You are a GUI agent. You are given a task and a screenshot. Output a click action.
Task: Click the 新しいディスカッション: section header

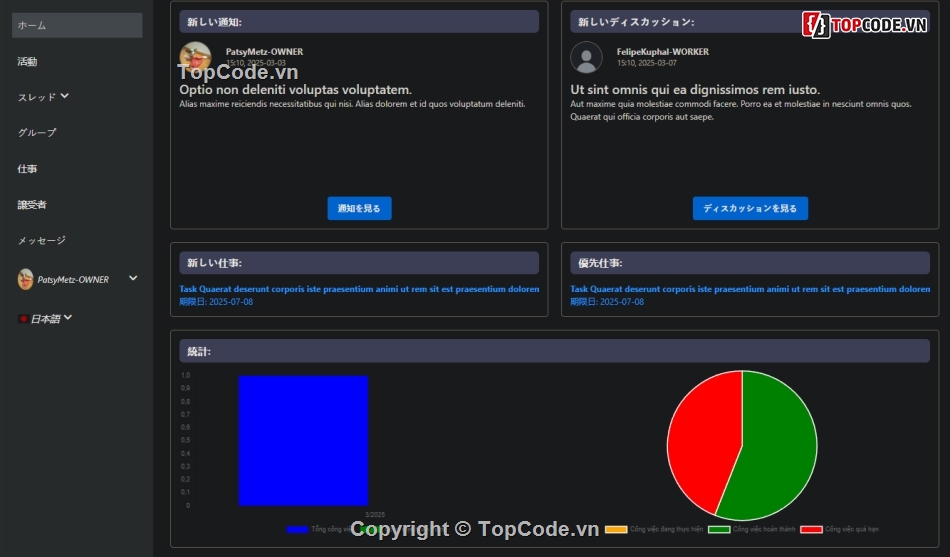click(x=750, y=22)
